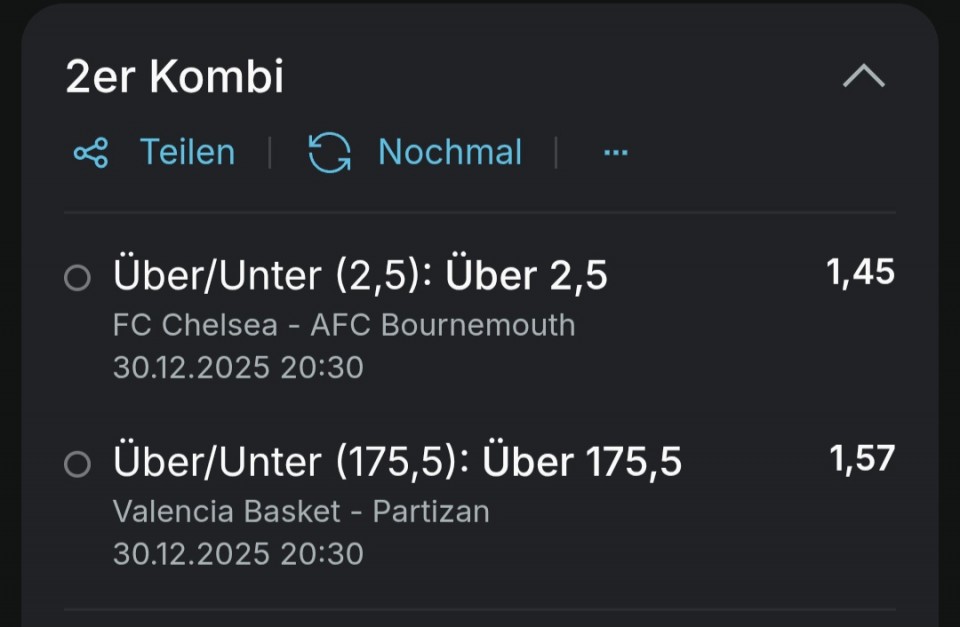Open the three-dot more options menu
The height and width of the screenshot is (627, 960).
pos(616,153)
